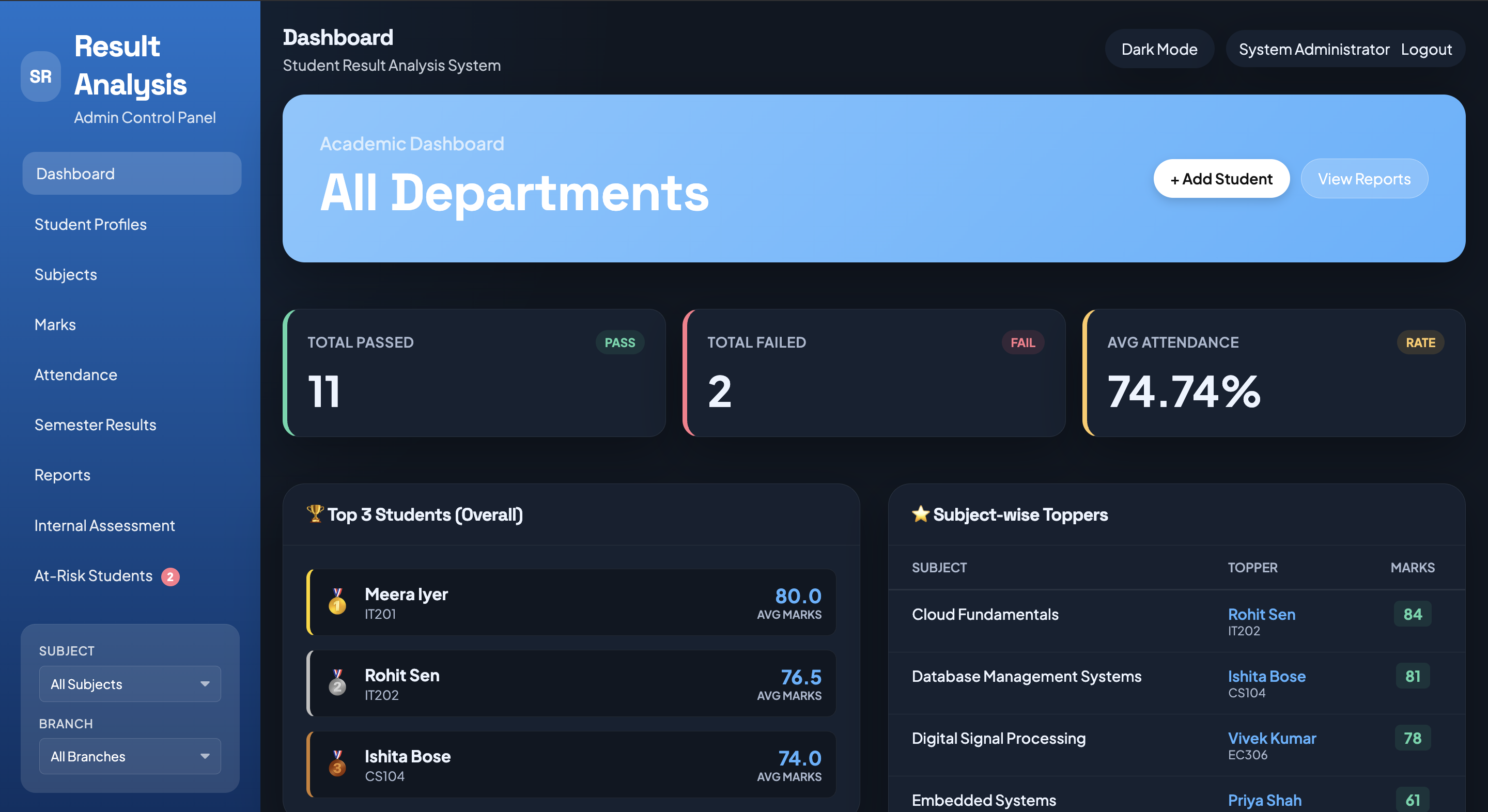Select the Total Failed card
1488x812 pixels.
pyautogui.click(x=874, y=373)
